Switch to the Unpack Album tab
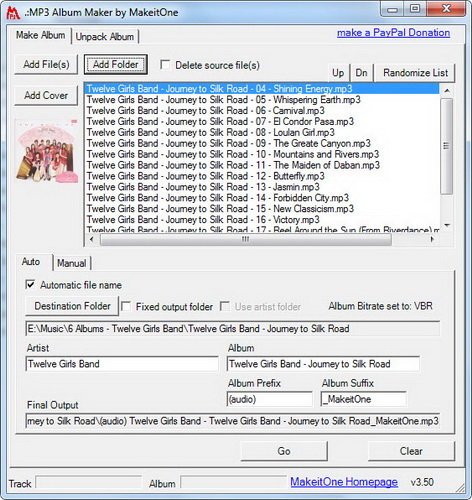472x500 pixels. click(x=105, y=37)
